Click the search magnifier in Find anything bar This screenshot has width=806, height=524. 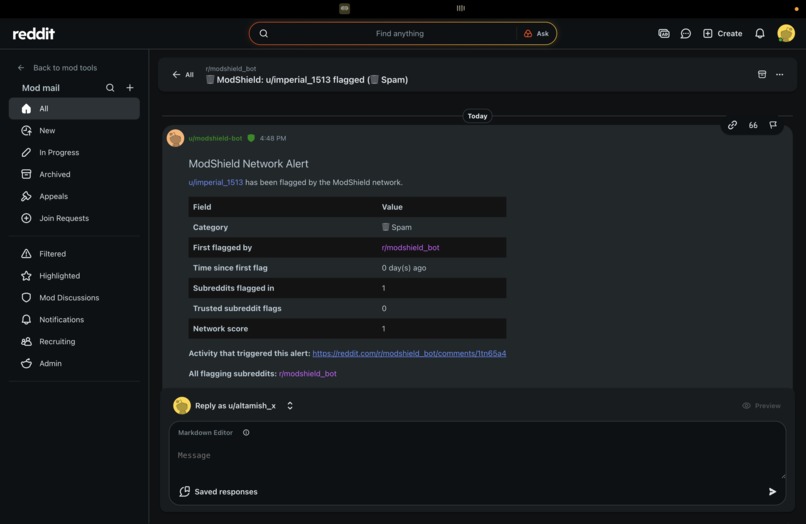[x=264, y=33]
